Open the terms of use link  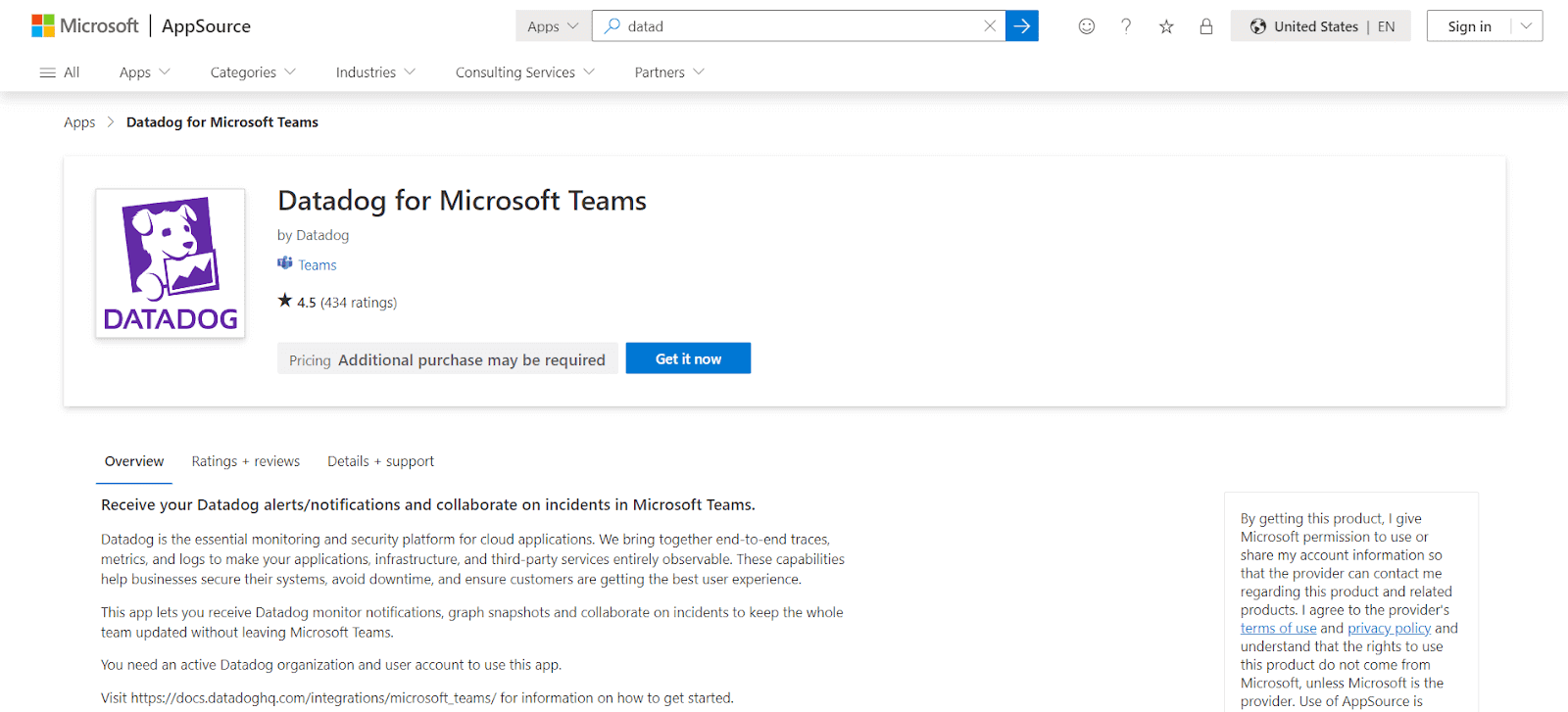1278,629
